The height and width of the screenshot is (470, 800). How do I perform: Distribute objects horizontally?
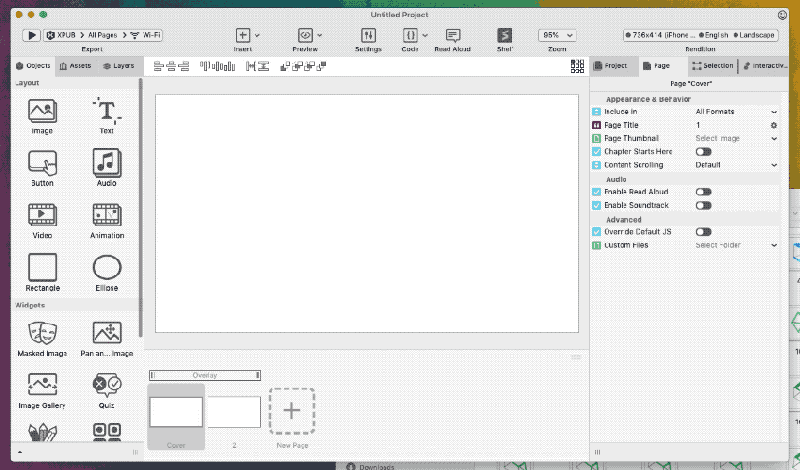[251, 66]
